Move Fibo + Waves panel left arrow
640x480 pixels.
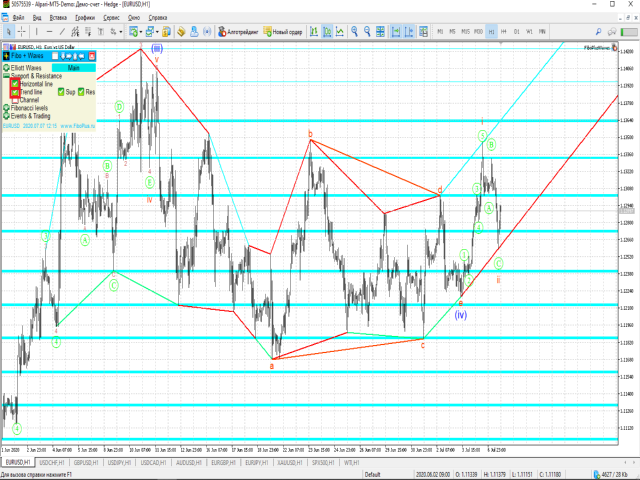coord(82,56)
